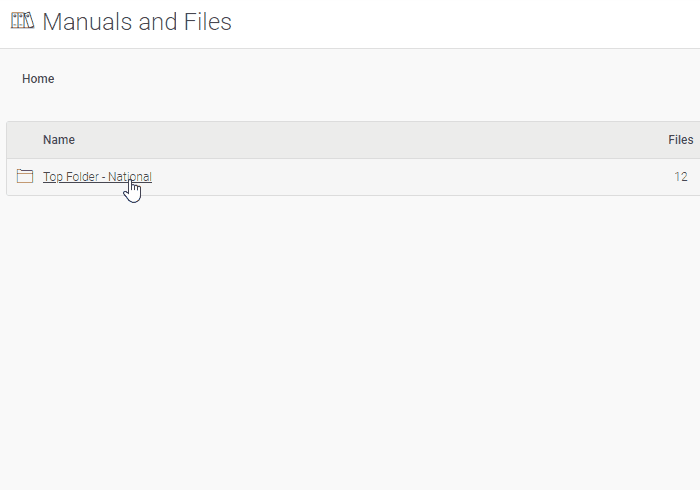Screen dimensions: 700x490
Task: Sort the table by the Name column header
Action: point(59,140)
